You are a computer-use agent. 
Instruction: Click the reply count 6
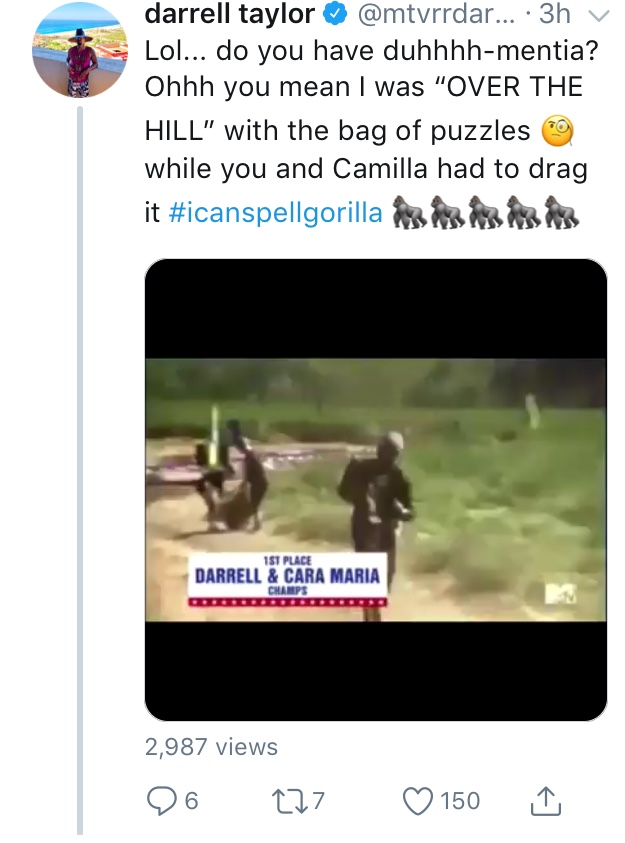point(191,801)
